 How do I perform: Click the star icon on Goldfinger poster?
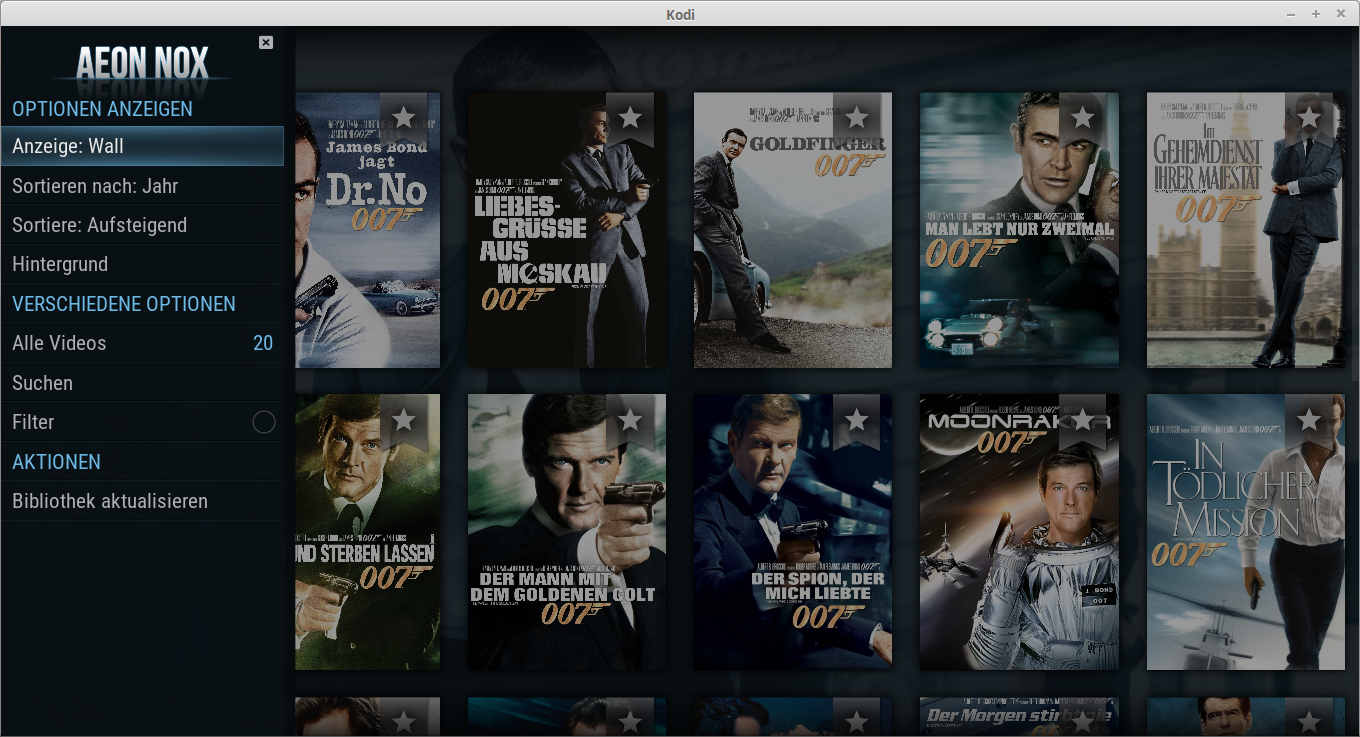856,118
